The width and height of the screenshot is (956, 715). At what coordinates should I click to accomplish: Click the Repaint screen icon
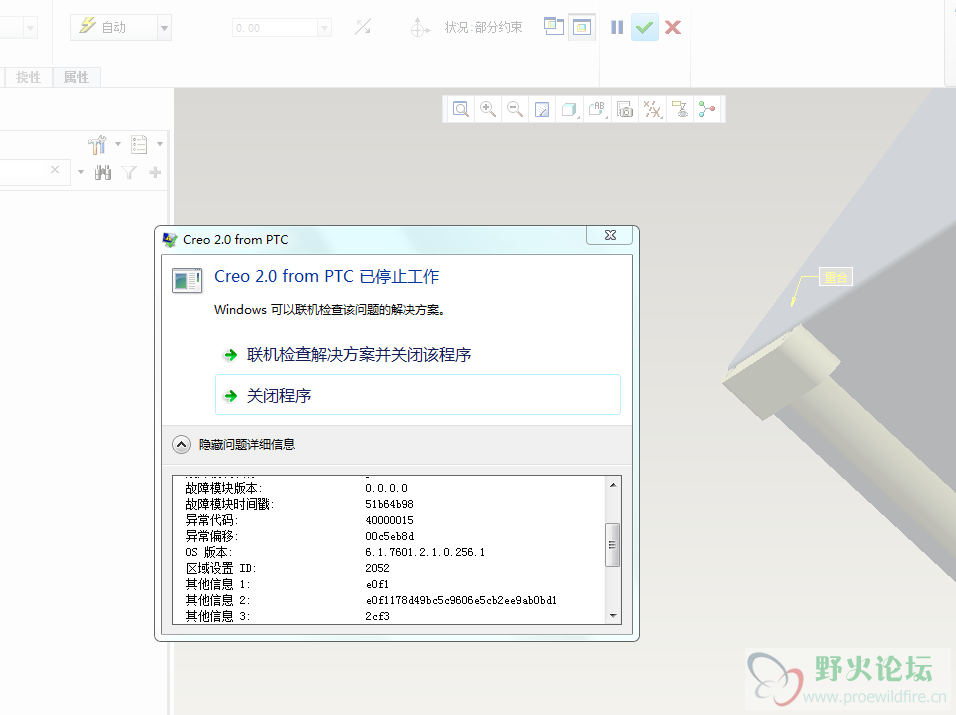click(x=542, y=110)
